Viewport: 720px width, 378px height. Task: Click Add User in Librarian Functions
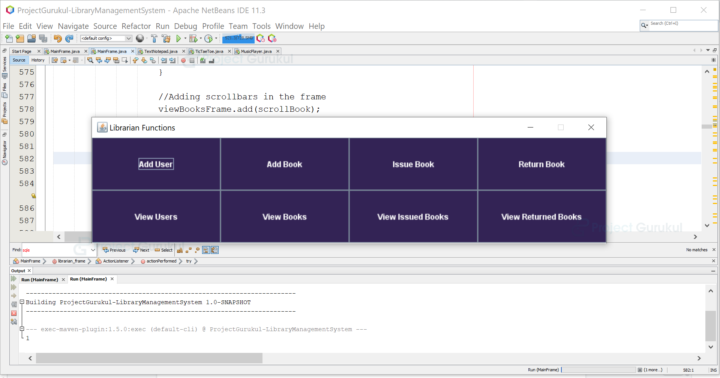[x=156, y=164]
